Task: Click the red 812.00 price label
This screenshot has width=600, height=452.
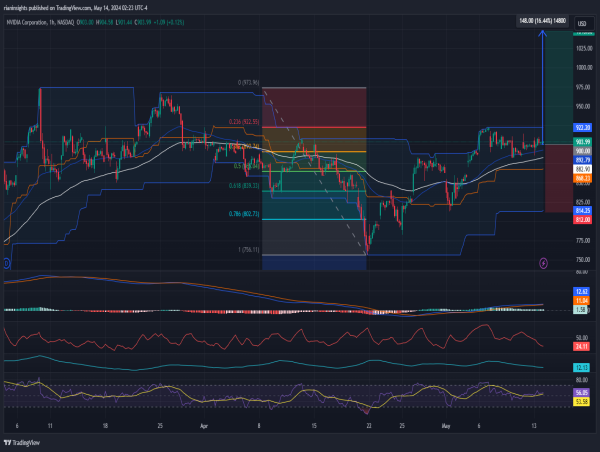Action: point(582,220)
